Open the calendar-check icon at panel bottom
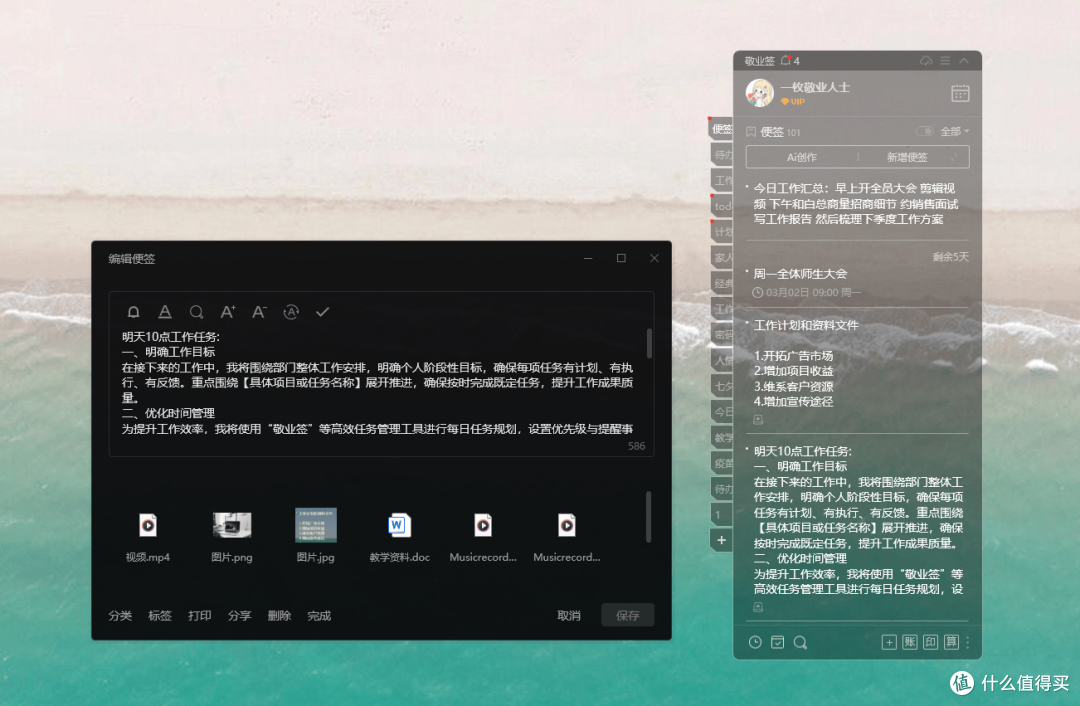This screenshot has height=706, width=1080. click(777, 642)
